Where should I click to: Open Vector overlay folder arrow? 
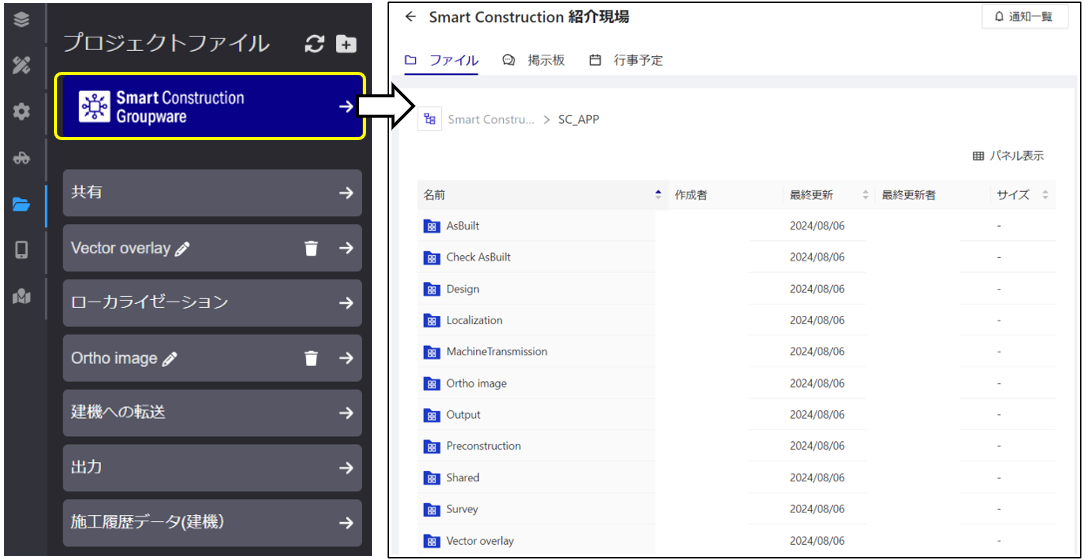(346, 248)
